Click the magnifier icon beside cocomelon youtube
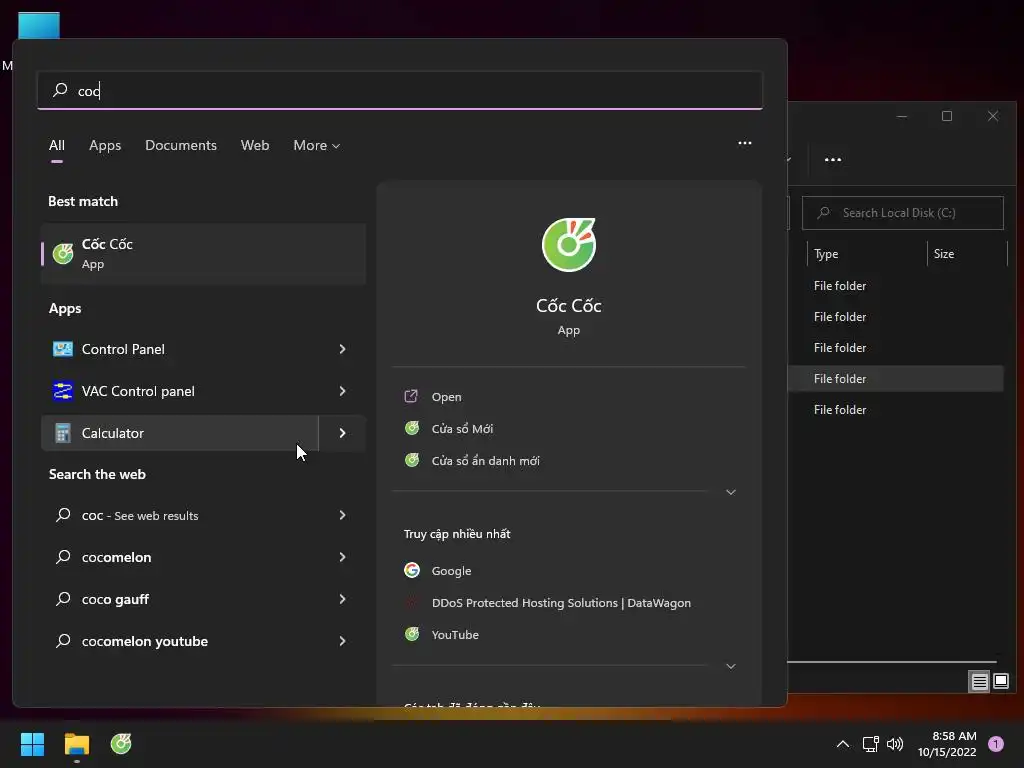 [63, 641]
